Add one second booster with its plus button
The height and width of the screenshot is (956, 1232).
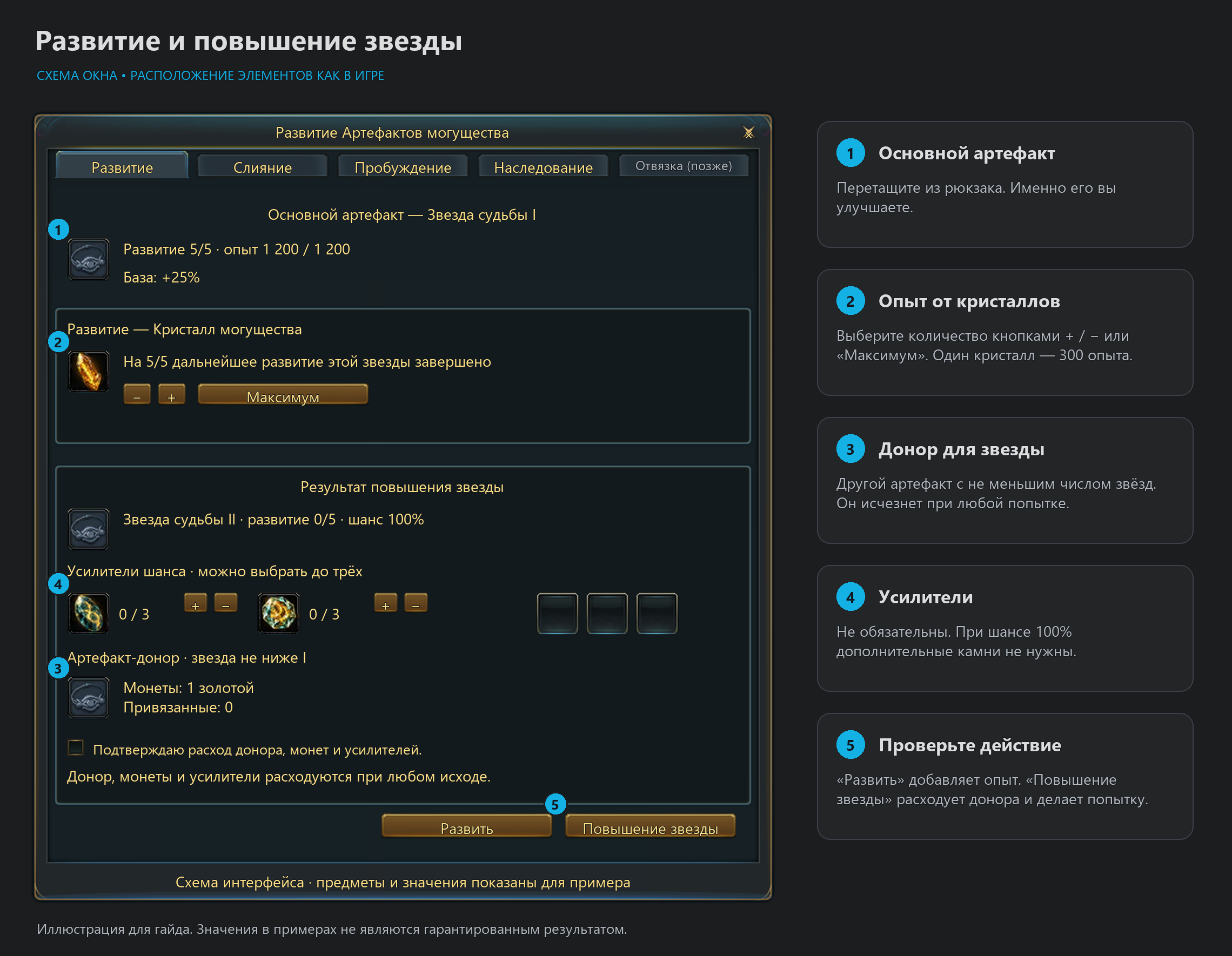[385, 603]
